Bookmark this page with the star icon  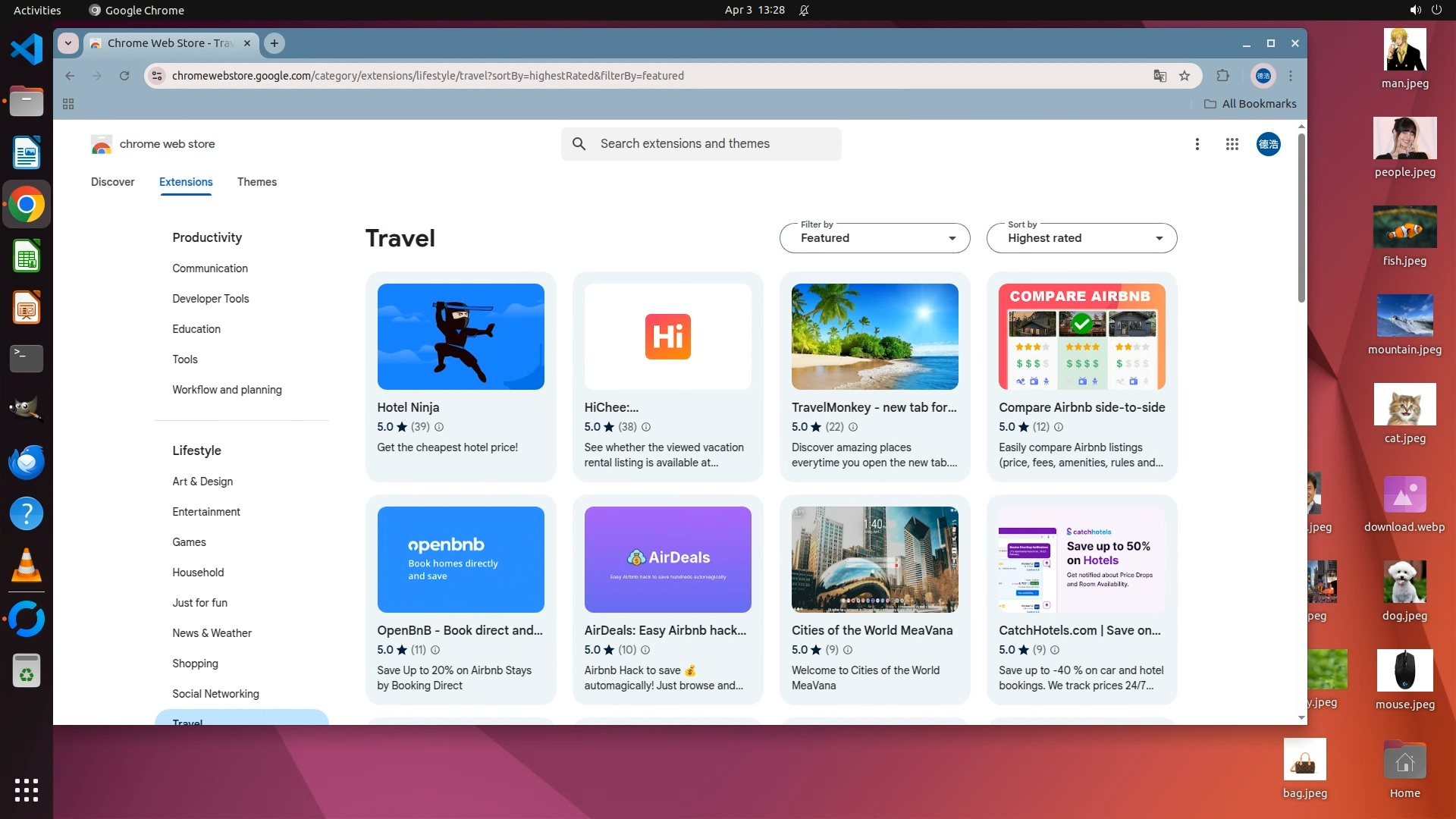point(1185,76)
